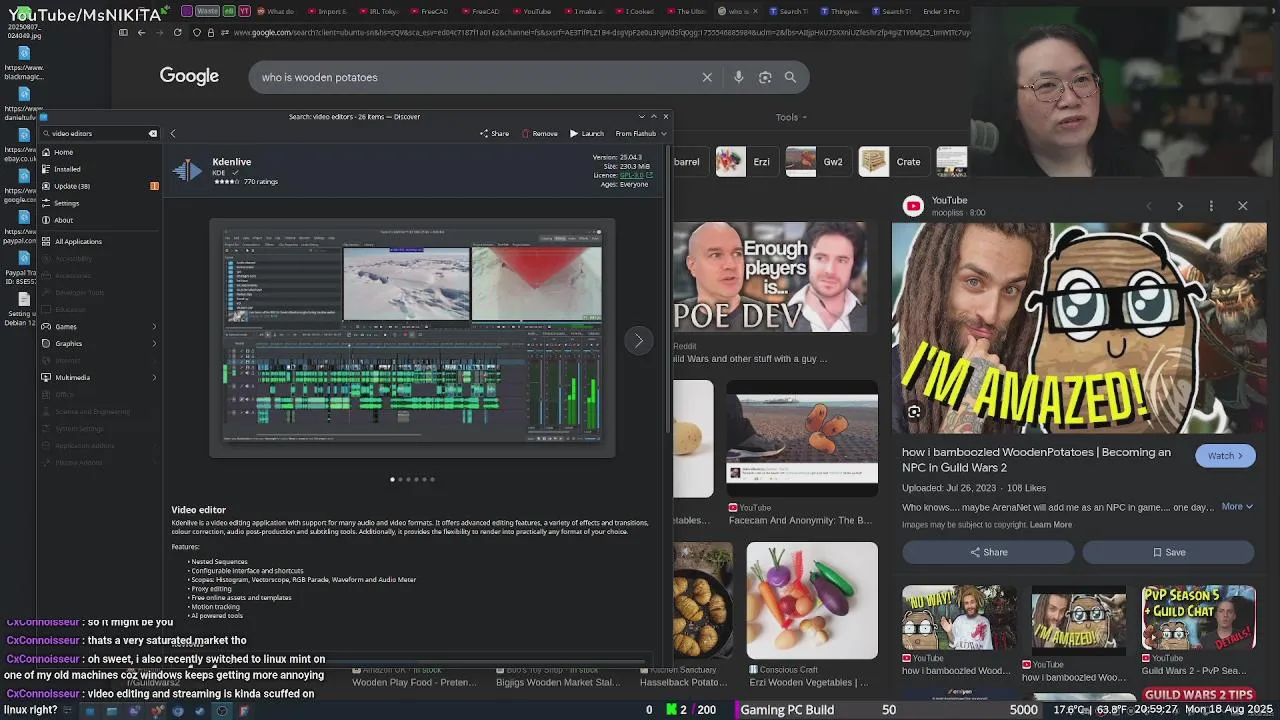This screenshot has height=720, width=1280.
Task: Open the 'Facecam And Anonymity' YouTube result
Action: pyautogui.click(x=802, y=438)
